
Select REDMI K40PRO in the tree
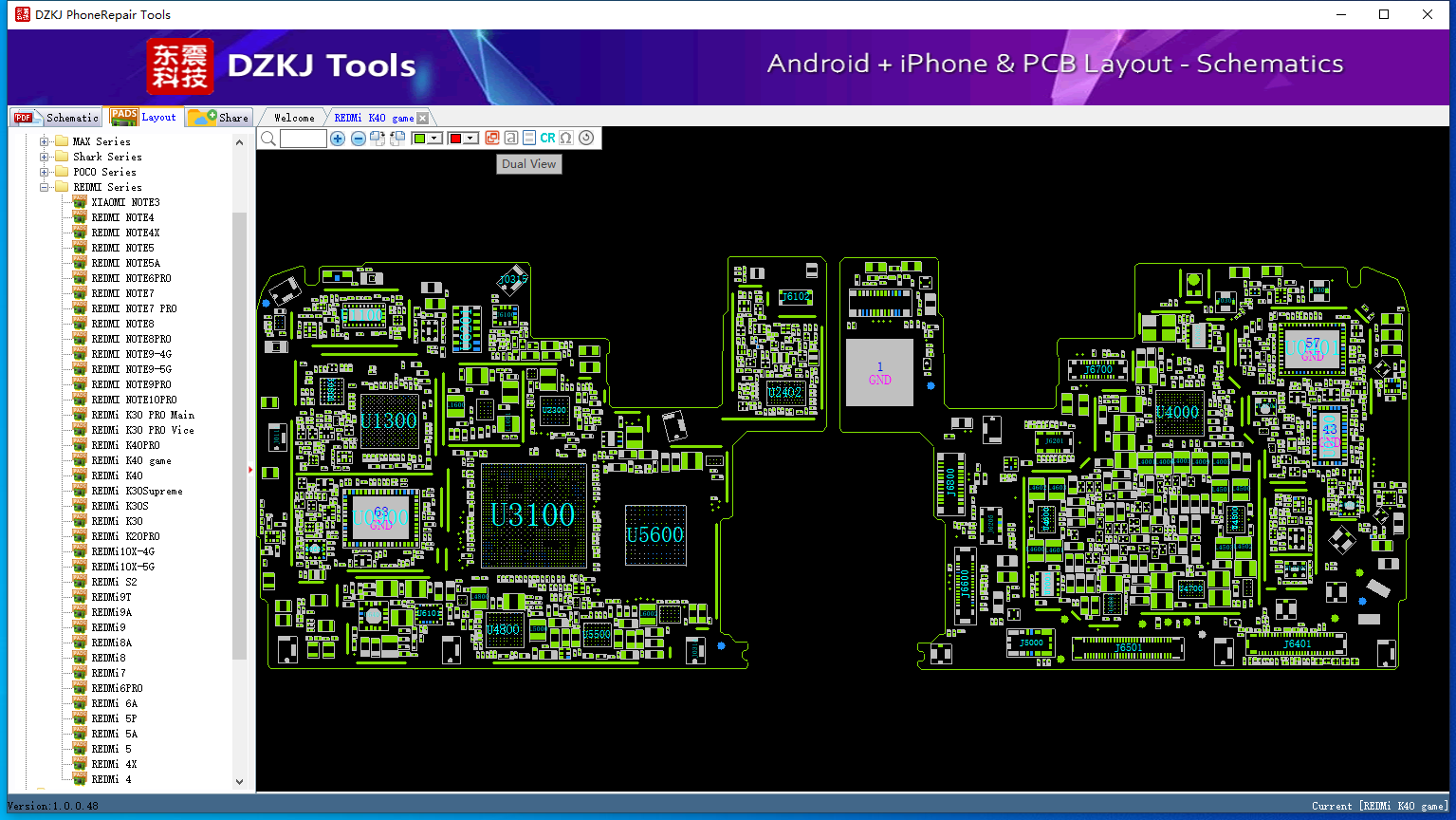(126, 445)
